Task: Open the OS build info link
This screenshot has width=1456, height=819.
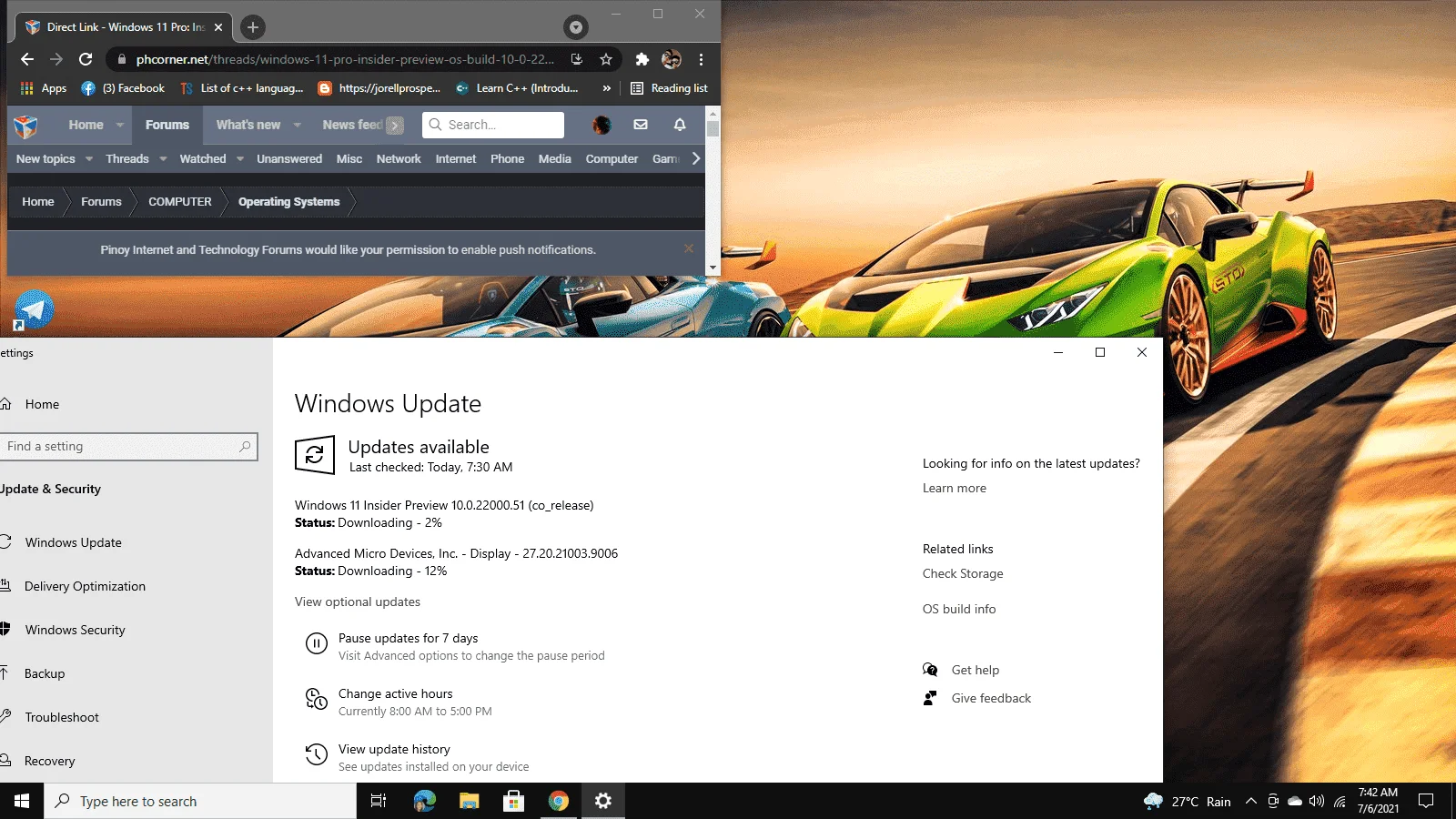Action: pos(959,609)
